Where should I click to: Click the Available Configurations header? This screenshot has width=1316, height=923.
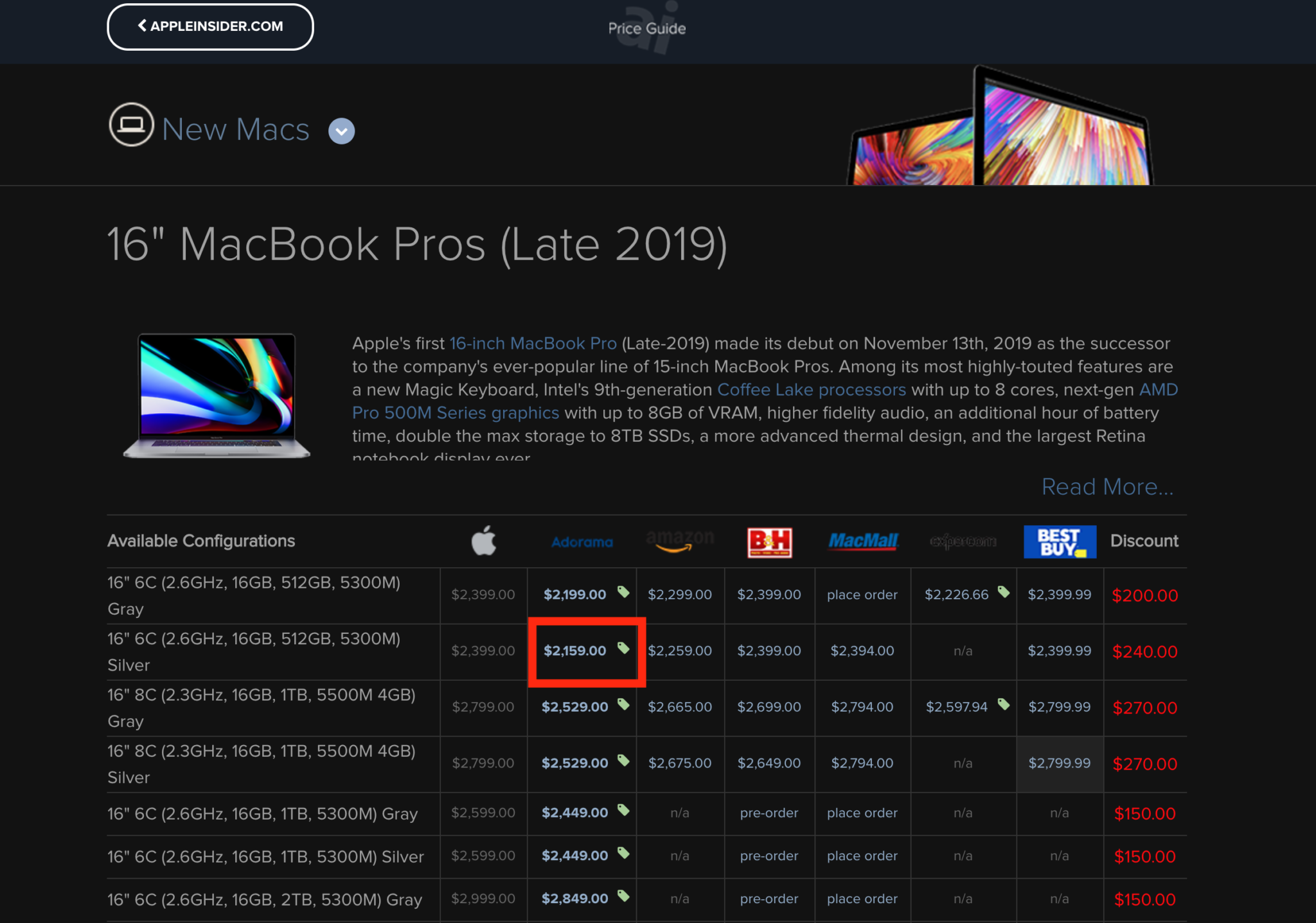pyautogui.click(x=201, y=541)
